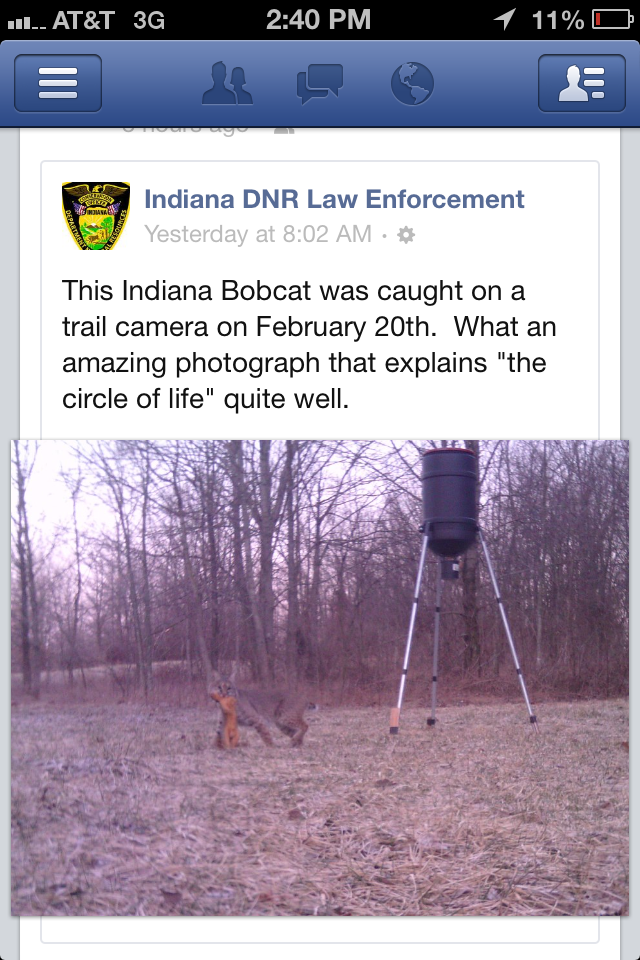The width and height of the screenshot is (640, 960).
Task: Open the Indiana DNR Law Enforcement page
Action: point(334,200)
